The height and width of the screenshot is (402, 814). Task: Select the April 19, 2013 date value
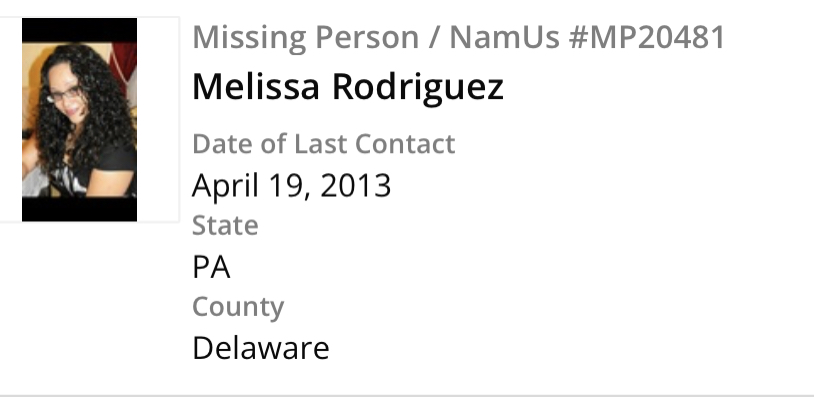[291, 186]
